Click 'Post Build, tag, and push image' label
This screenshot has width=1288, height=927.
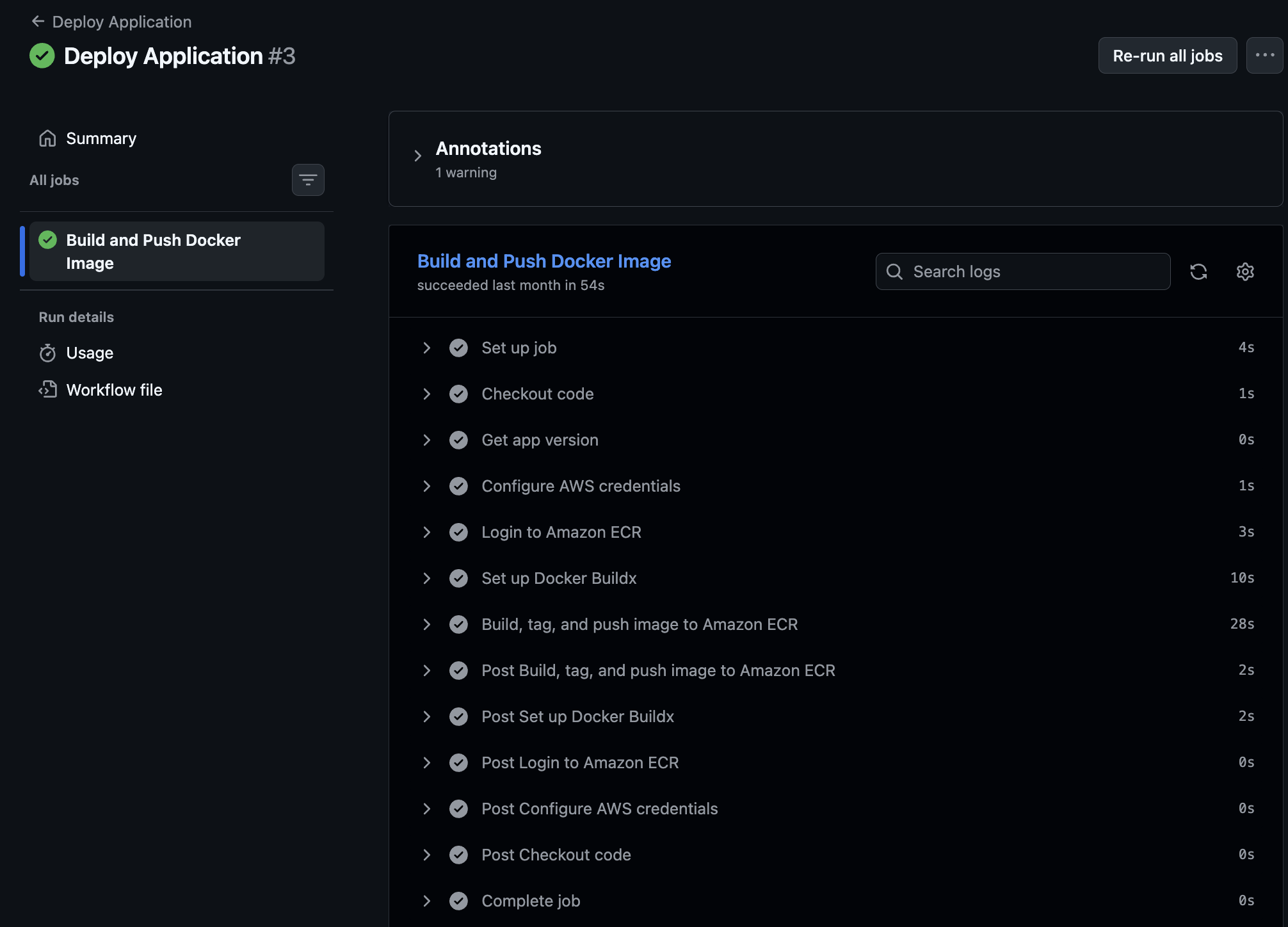coord(659,670)
